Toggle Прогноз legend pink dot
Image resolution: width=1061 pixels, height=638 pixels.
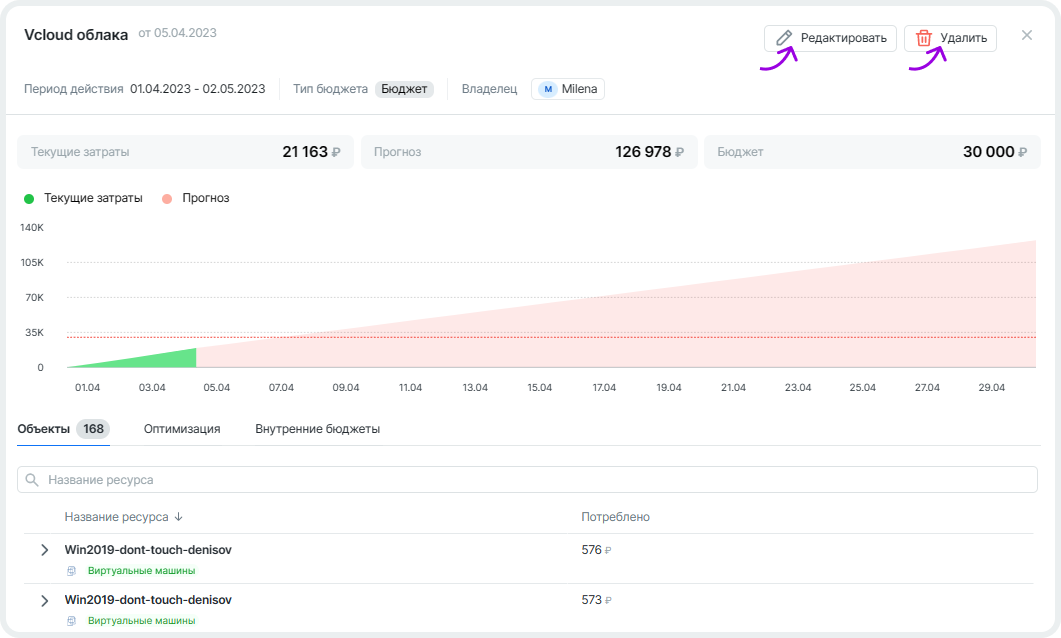coord(167,198)
